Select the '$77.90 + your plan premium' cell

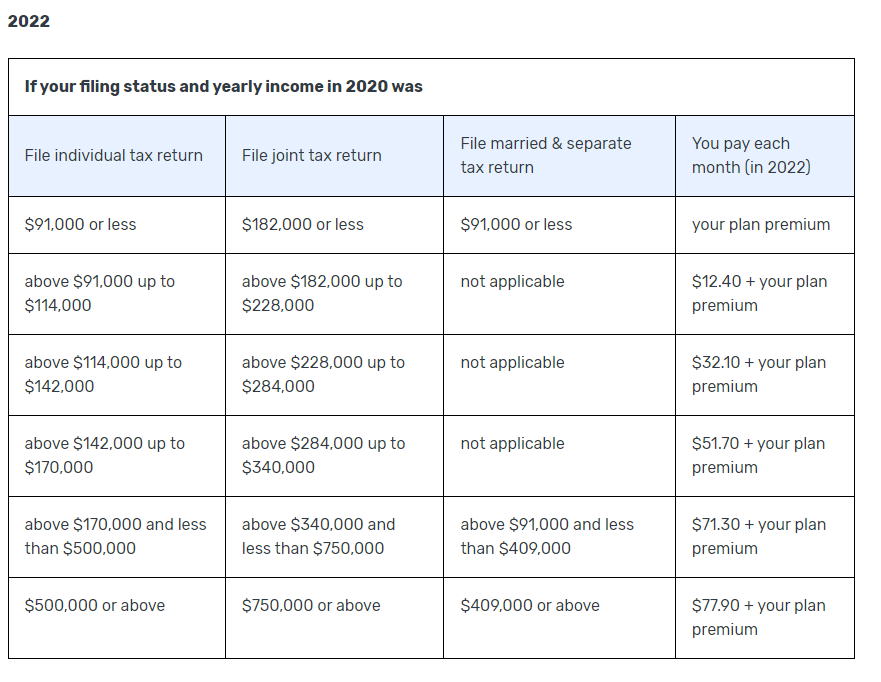[x=759, y=617]
